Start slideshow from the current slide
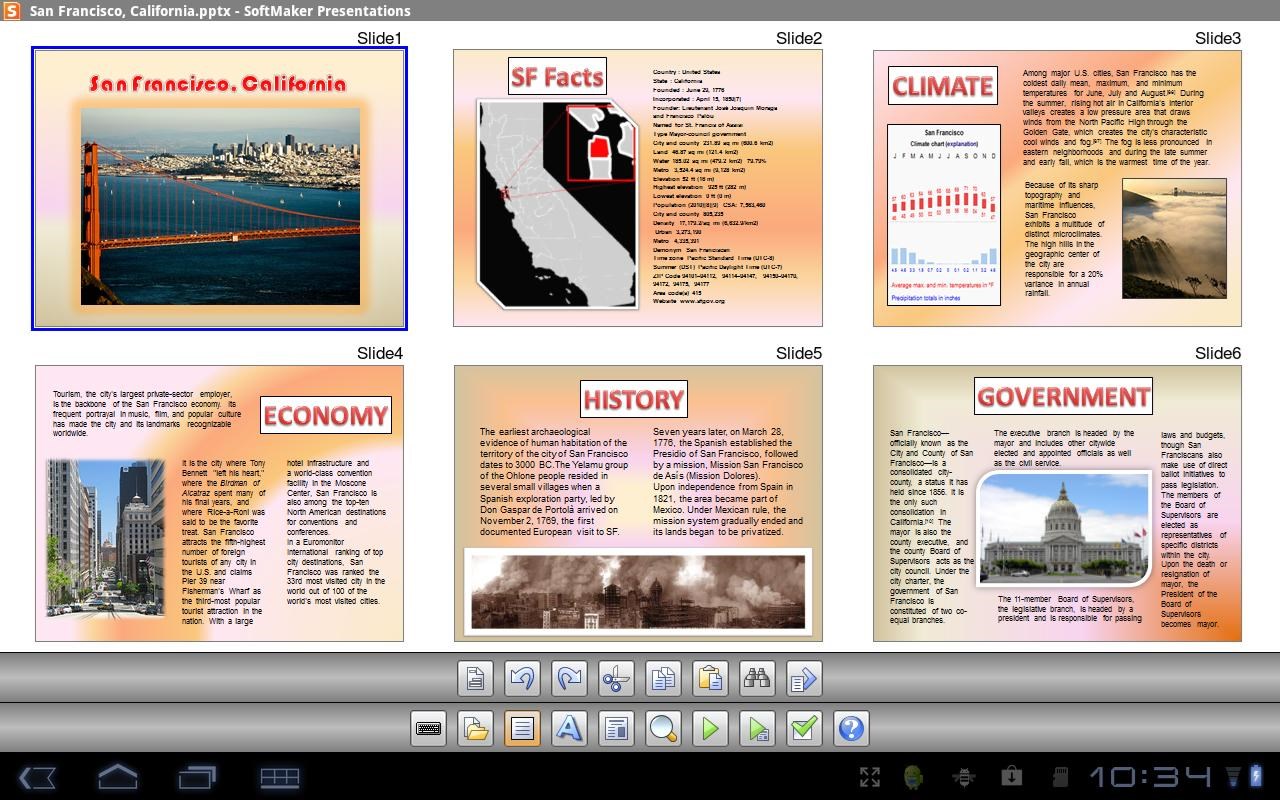1280x800 pixels. (757, 729)
